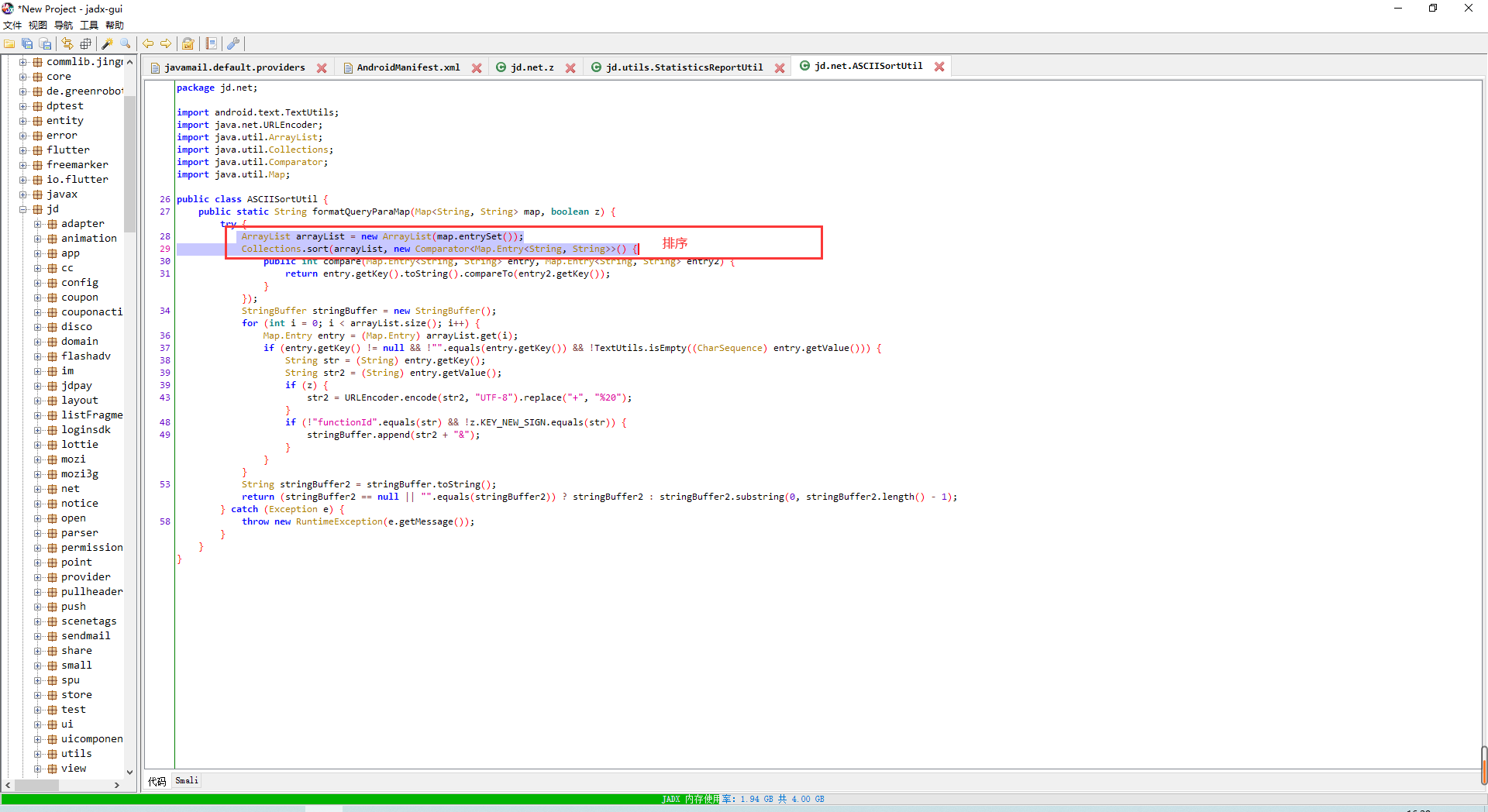1488x812 pixels.
Task: Open the log viewer notebook icon
Action: (x=211, y=43)
